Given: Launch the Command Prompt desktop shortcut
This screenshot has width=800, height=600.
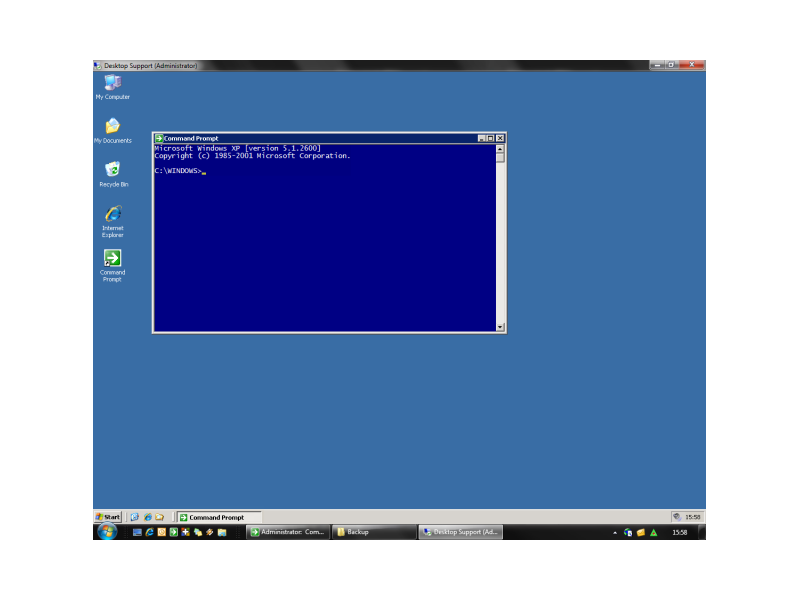Looking at the screenshot, I should (x=112, y=260).
